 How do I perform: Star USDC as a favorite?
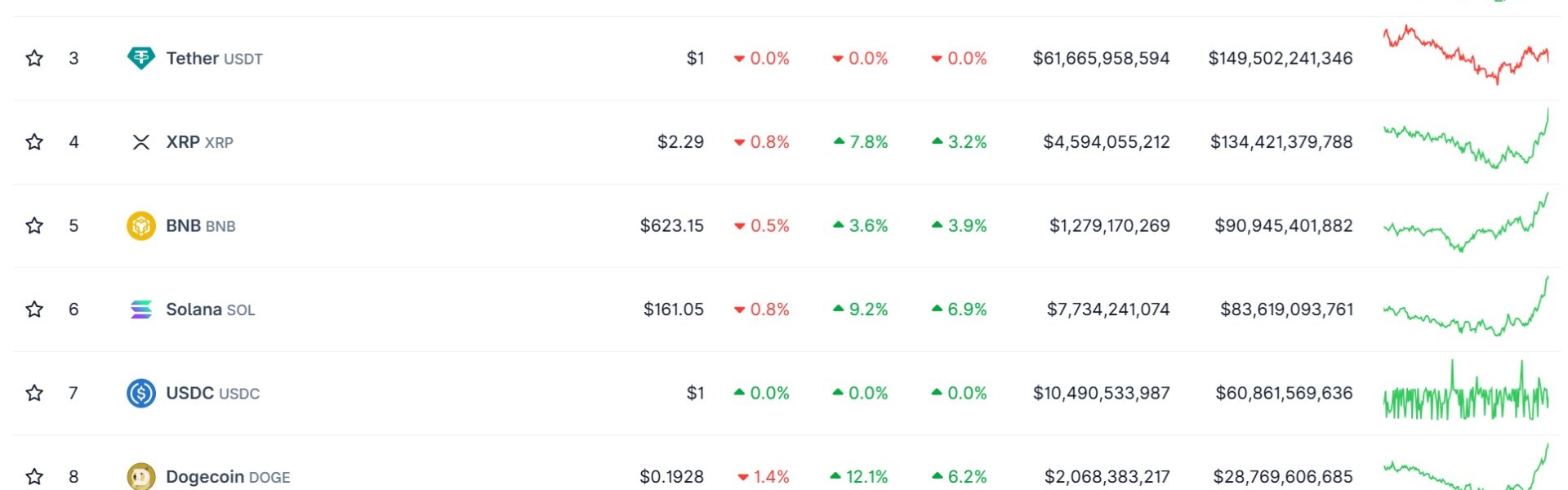[x=34, y=393]
